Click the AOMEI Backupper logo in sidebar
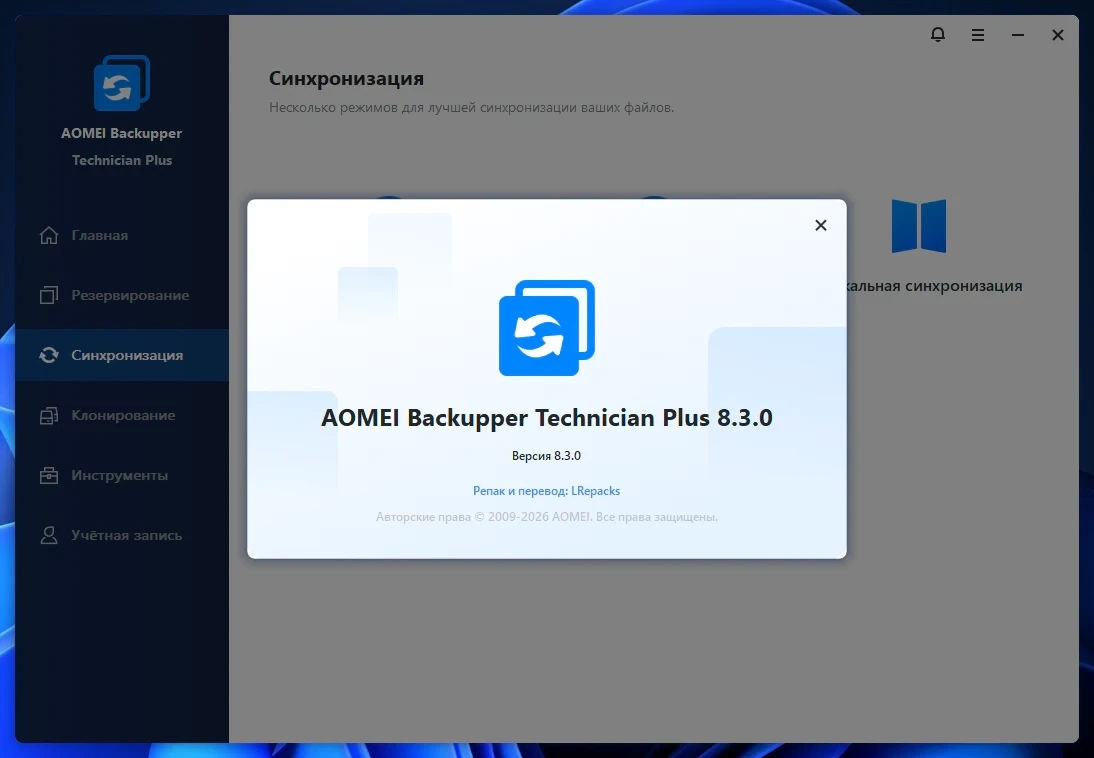This screenshot has height=758, width=1094. pyautogui.click(x=122, y=83)
